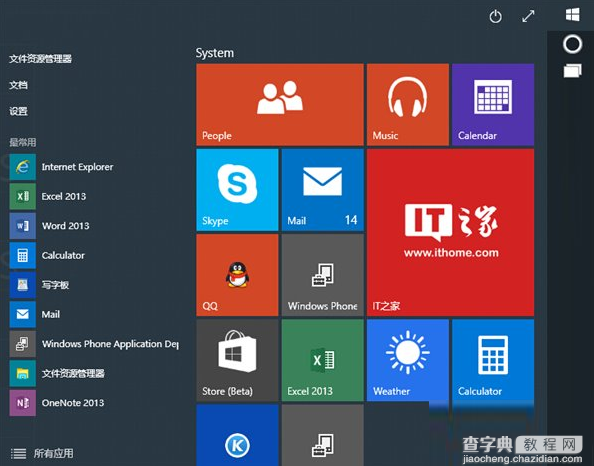Open 设置 (Settings)
Screen dimensions: 594x466
[19, 111]
